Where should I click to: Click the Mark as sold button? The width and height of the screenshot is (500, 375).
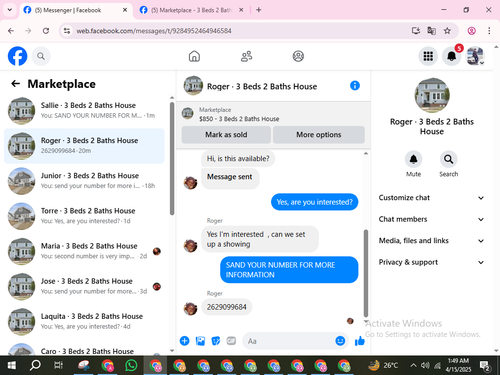click(x=226, y=135)
